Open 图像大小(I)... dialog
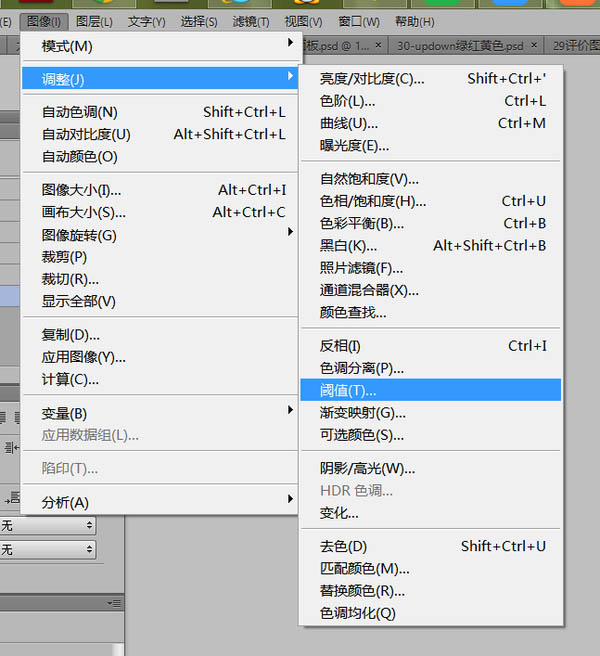The height and width of the screenshot is (656, 600). (x=160, y=190)
